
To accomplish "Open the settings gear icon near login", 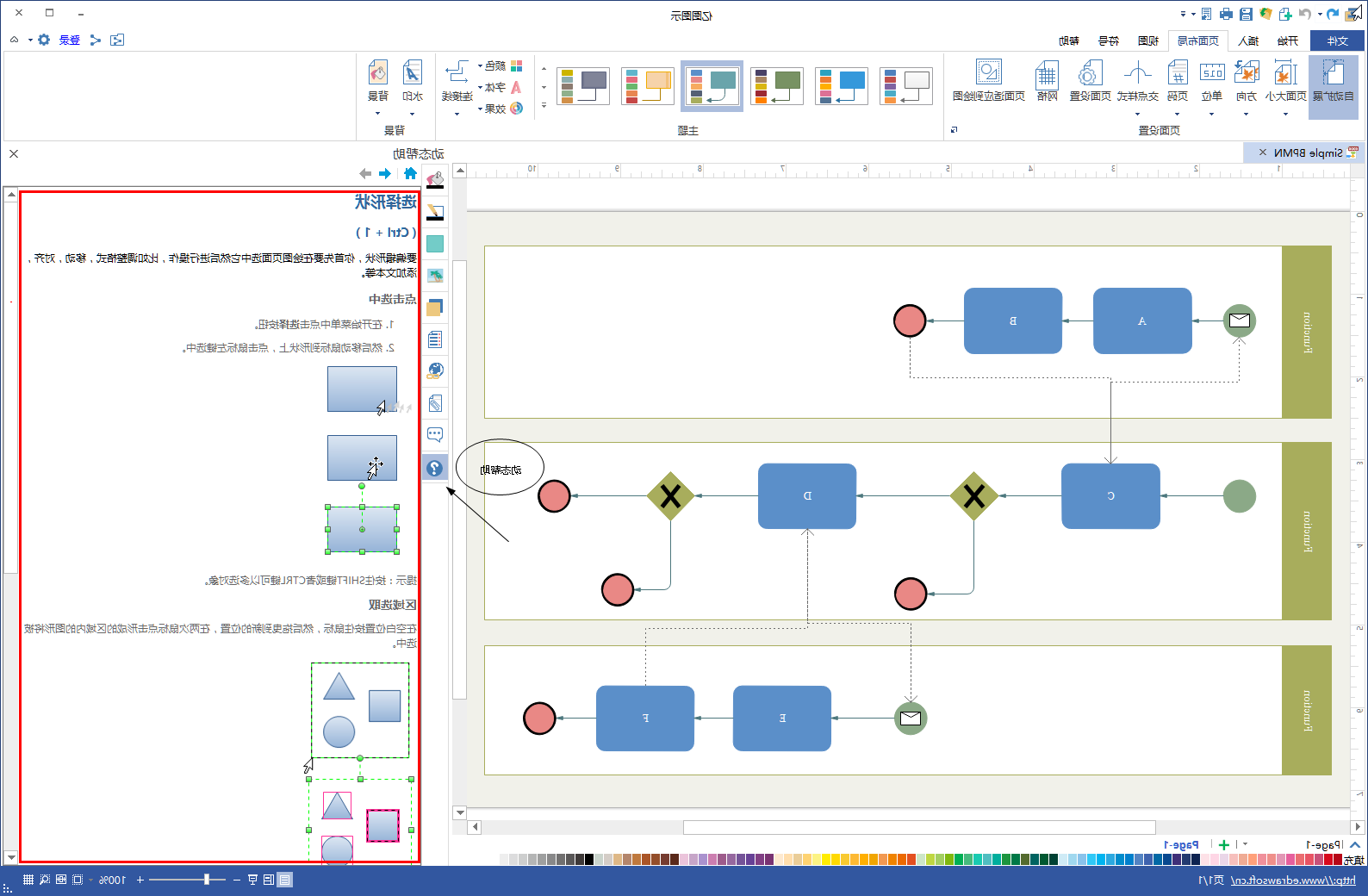I will [44, 40].
